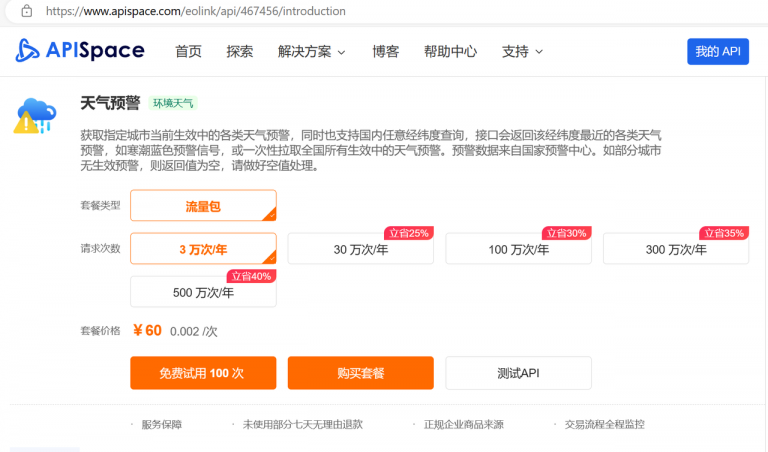
Task: Expand the 支持 dropdown menu
Action: tap(522, 51)
